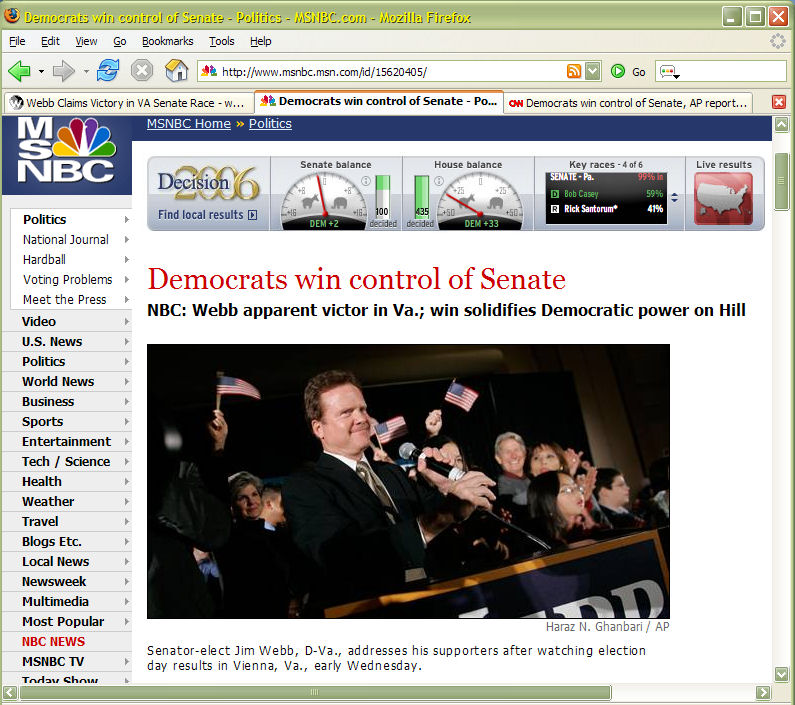Click the horizontal scrollbar right arrow
Screen dimensions: 795x705
[x=763, y=692]
